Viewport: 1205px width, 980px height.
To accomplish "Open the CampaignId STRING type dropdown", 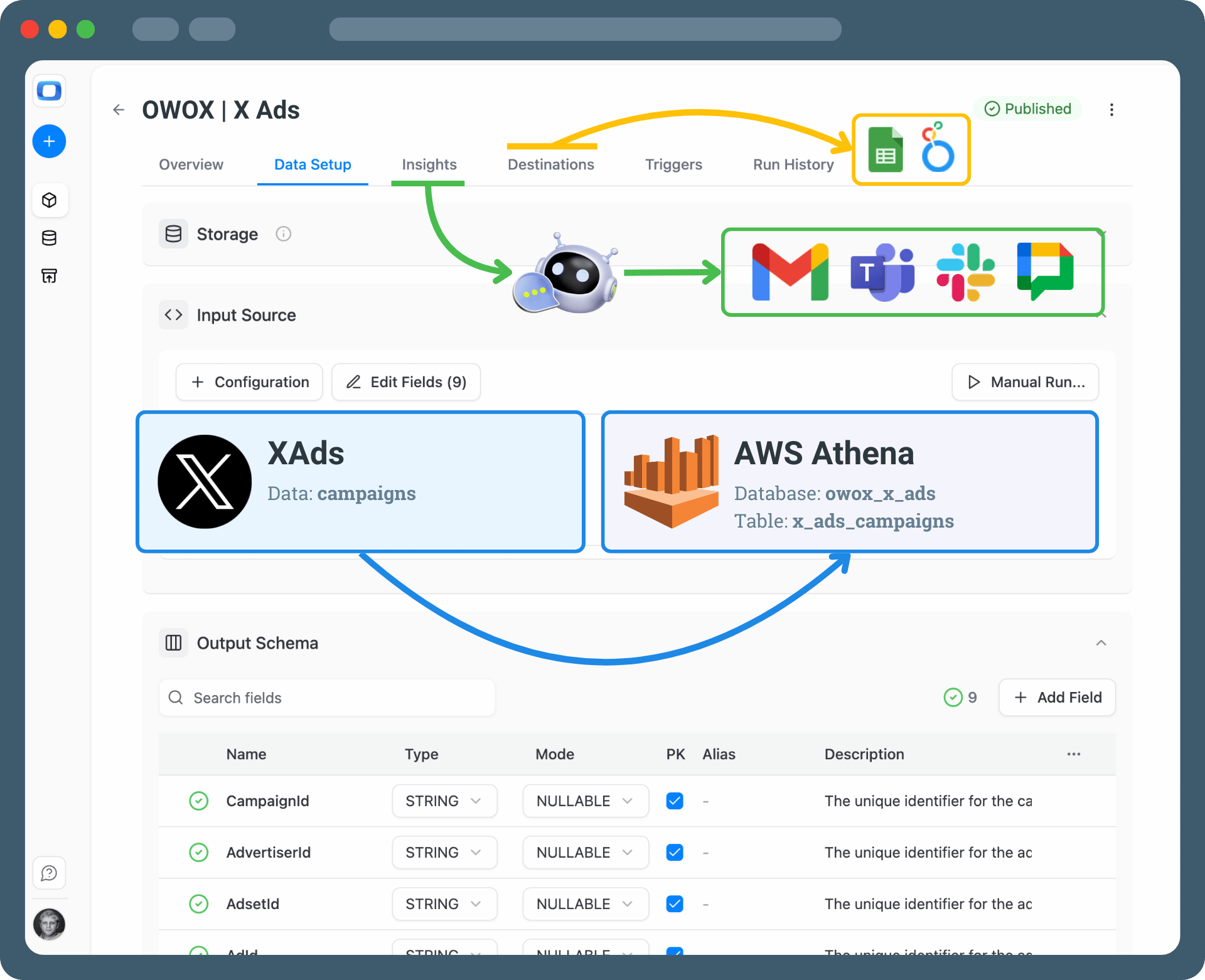I will [x=444, y=801].
